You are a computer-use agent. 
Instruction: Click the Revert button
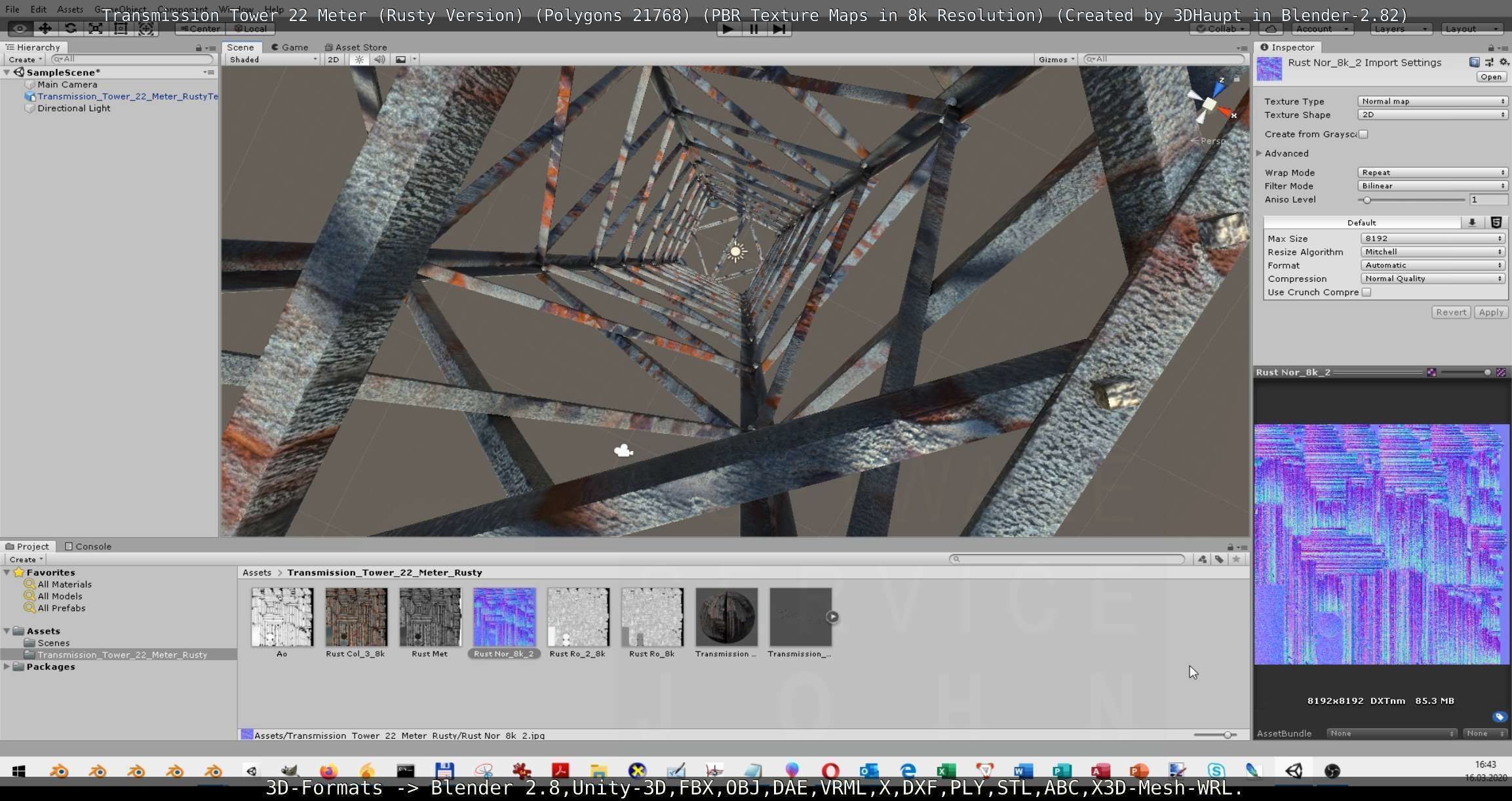click(x=1451, y=313)
